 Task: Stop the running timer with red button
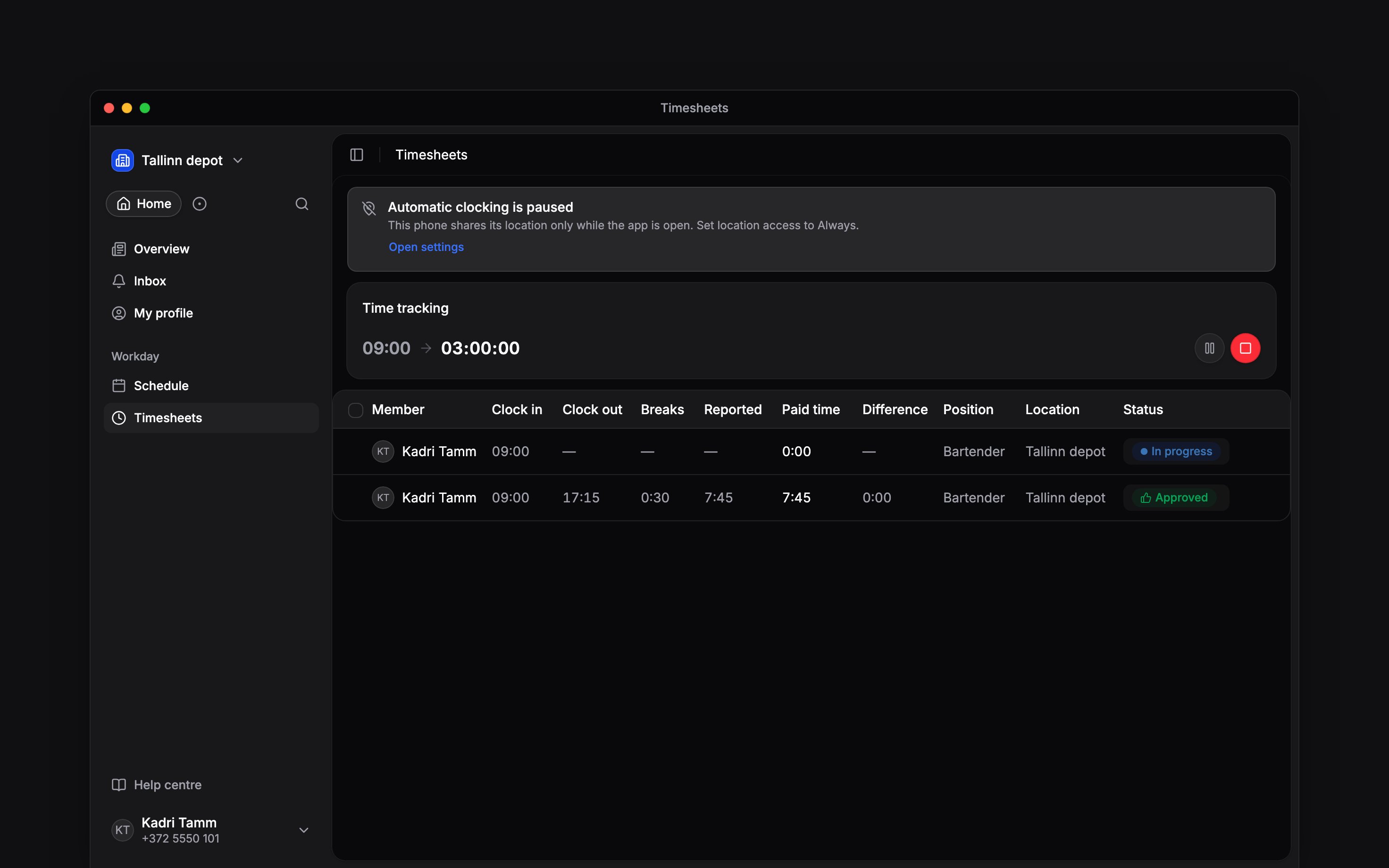tap(1246, 348)
